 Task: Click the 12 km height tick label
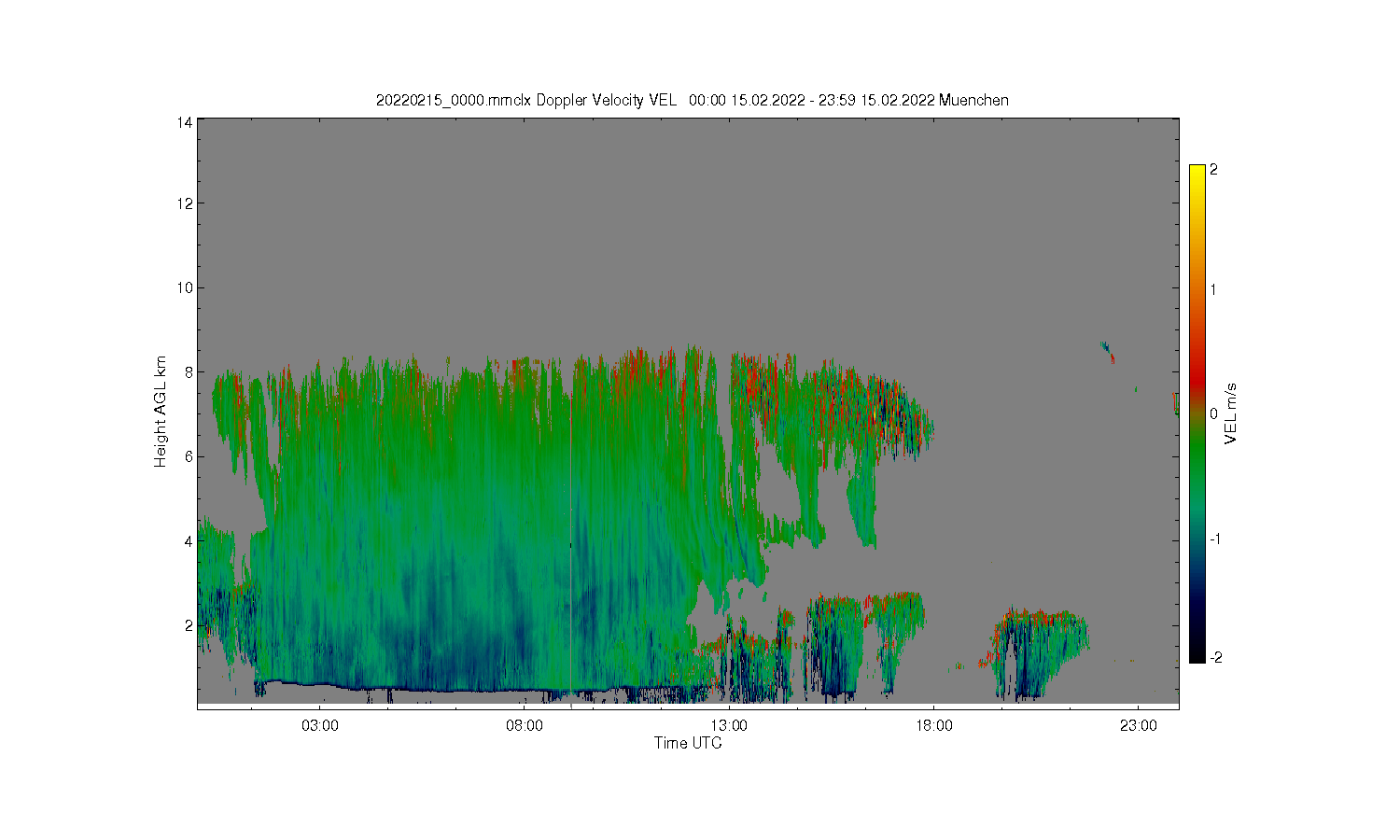click(186, 203)
